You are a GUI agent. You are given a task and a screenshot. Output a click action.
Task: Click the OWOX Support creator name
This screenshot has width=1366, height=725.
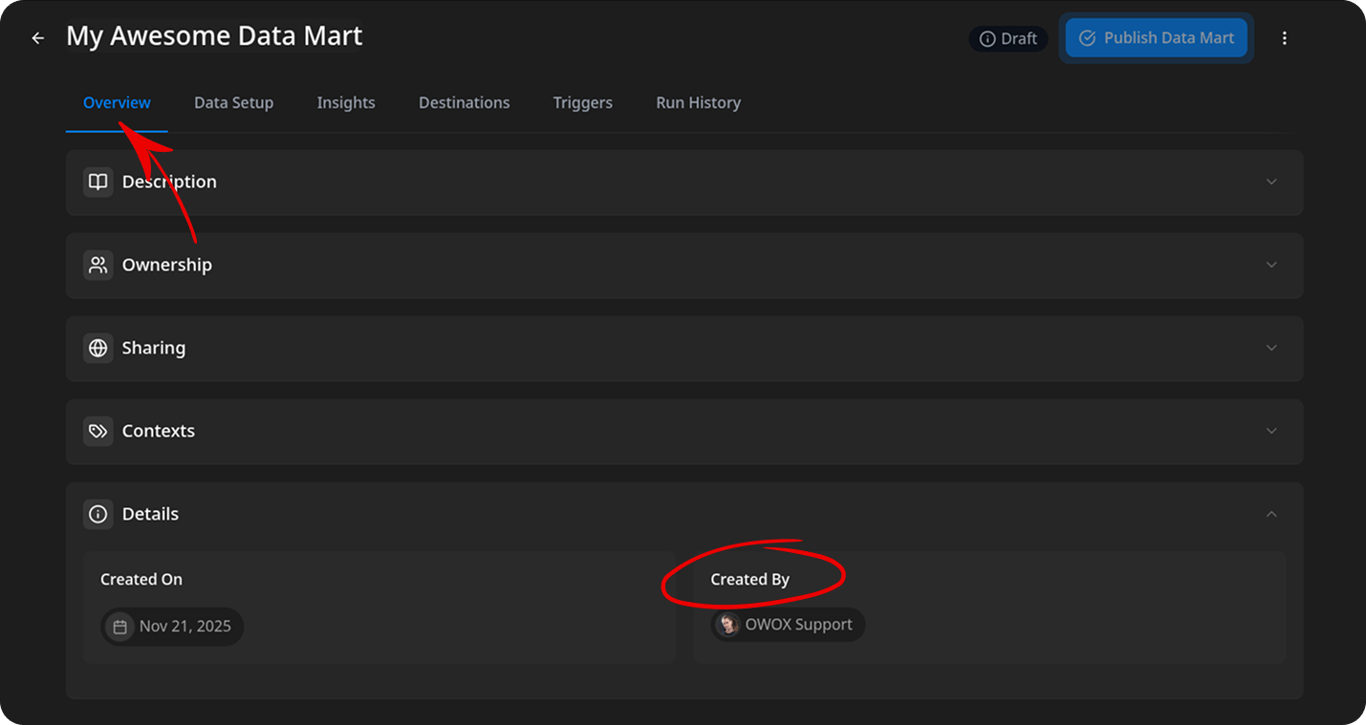799,625
